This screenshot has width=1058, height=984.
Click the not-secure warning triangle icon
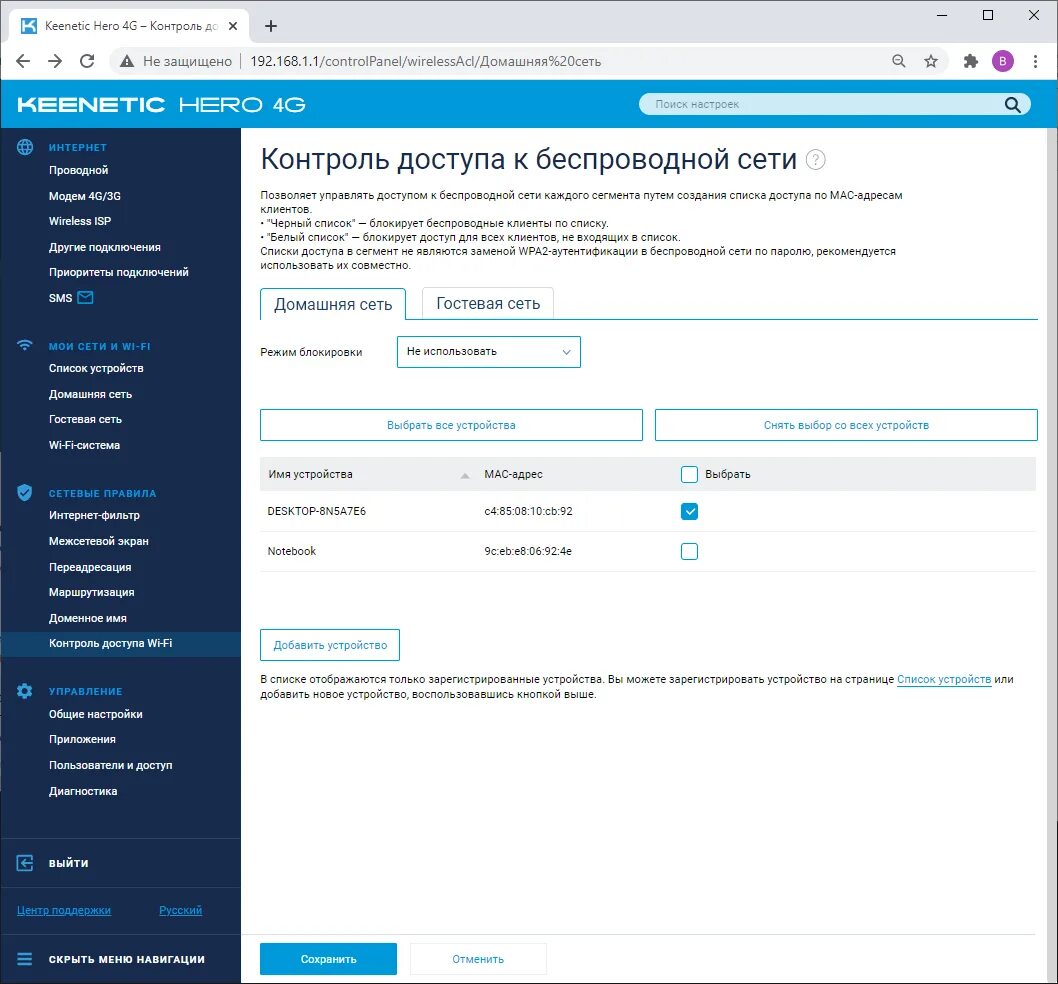pos(126,61)
